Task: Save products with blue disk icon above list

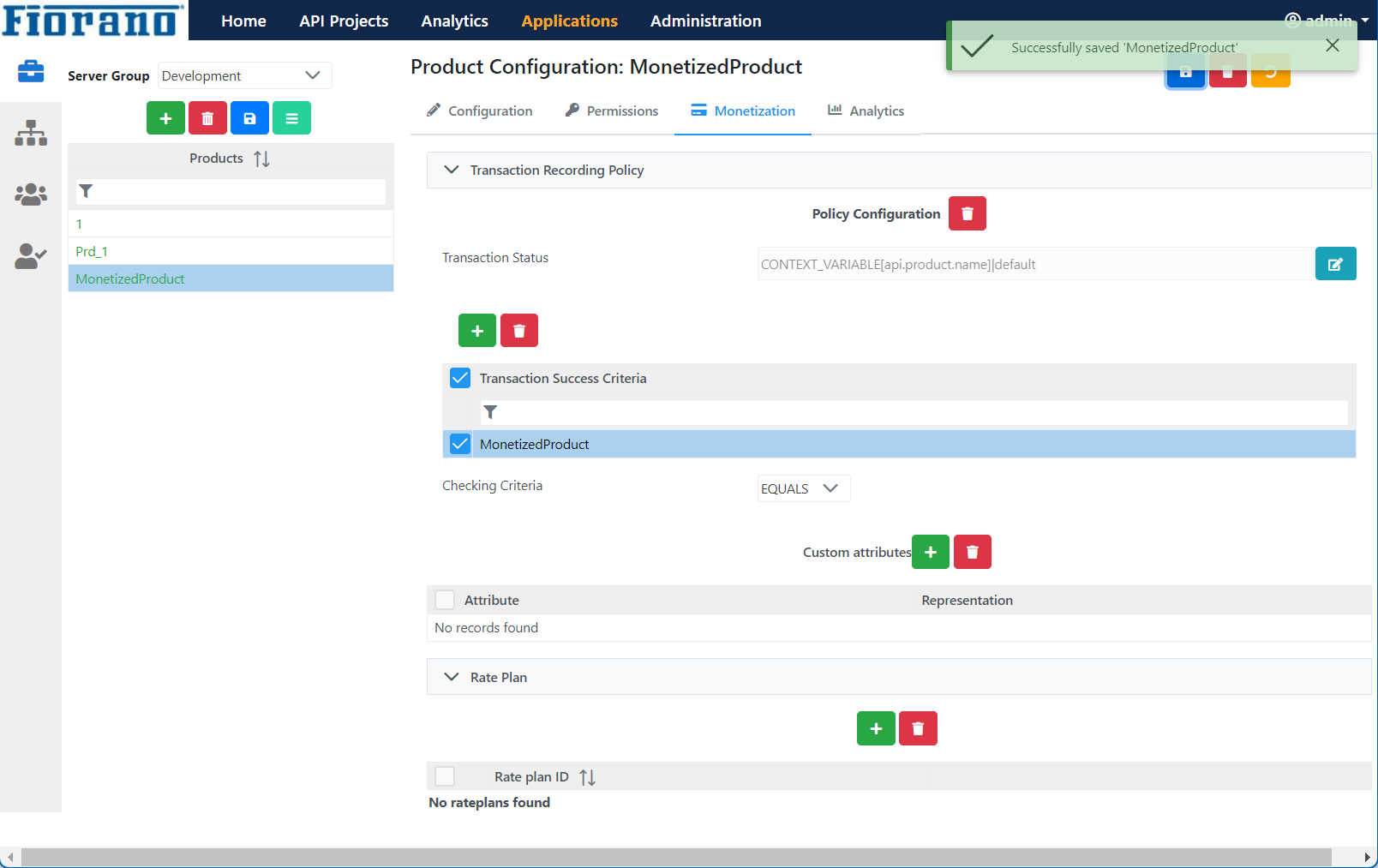Action: coord(249,118)
